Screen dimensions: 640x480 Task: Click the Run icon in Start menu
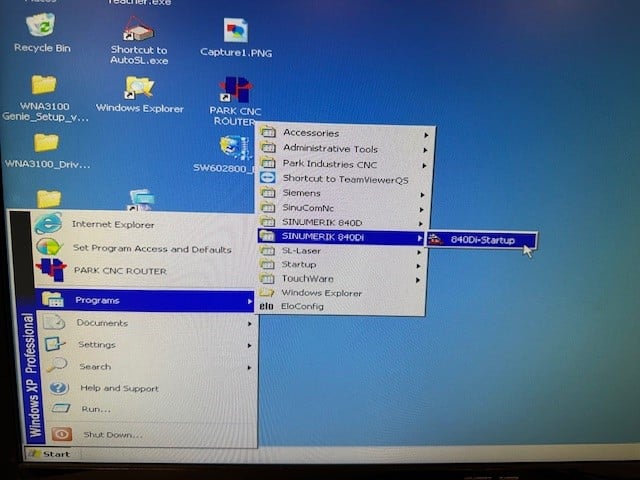pyautogui.click(x=61, y=408)
